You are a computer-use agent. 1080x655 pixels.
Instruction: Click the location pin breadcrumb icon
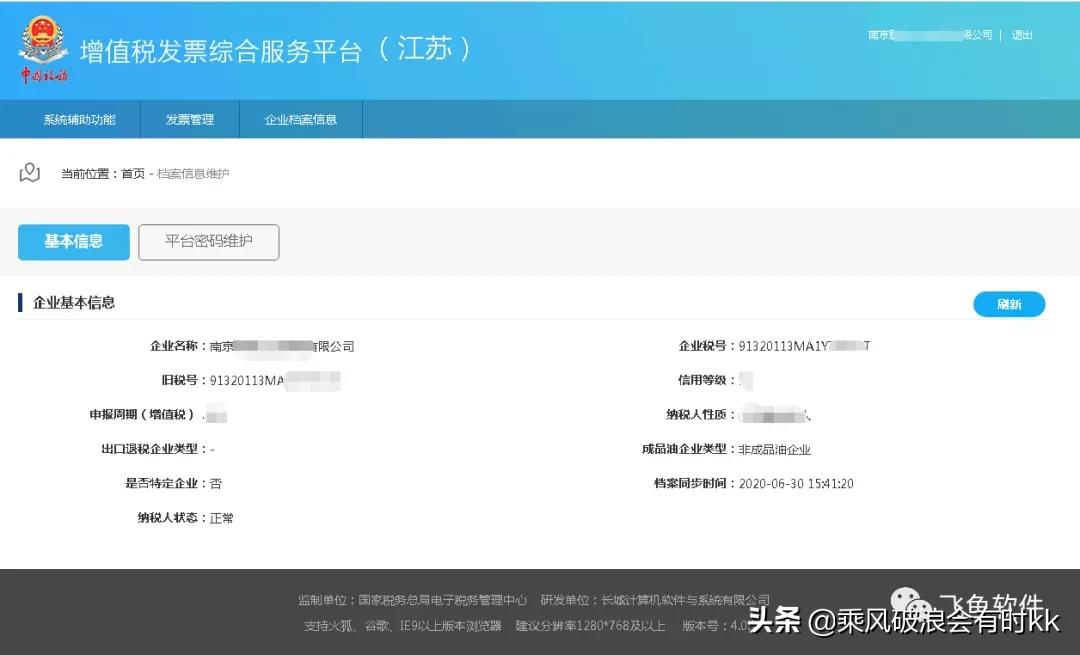click(30, 171)
